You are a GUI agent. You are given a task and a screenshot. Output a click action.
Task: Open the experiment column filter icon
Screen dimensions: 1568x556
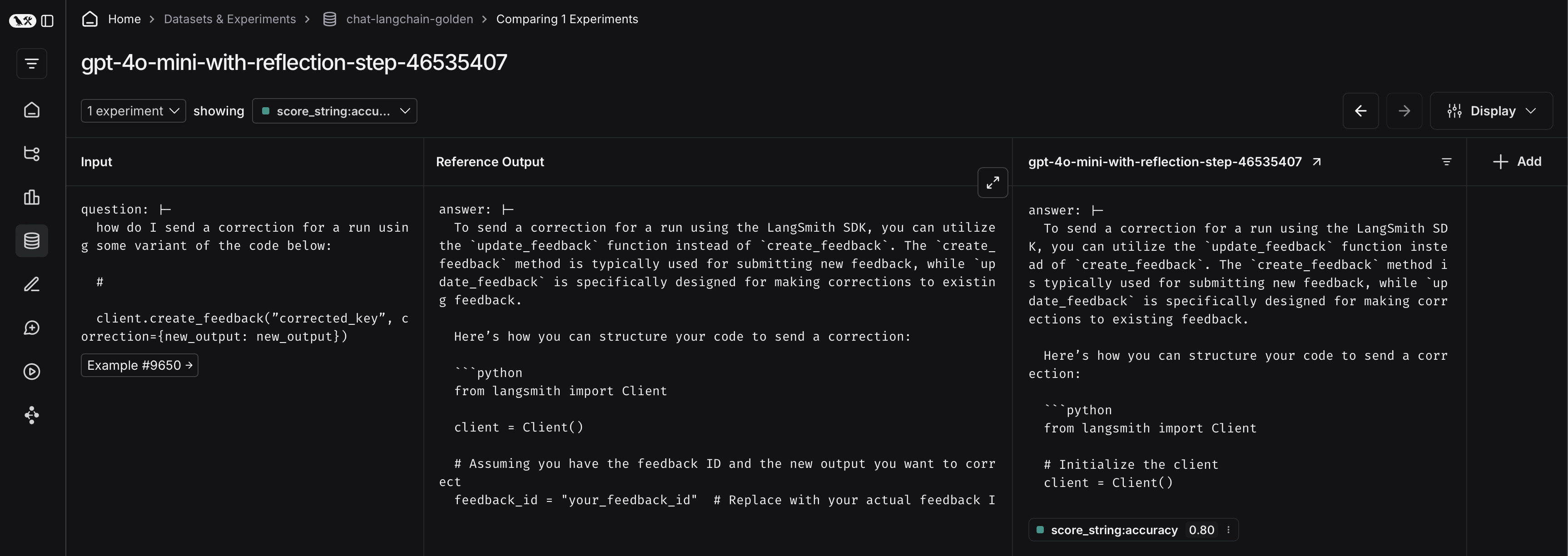point(1446,161)
